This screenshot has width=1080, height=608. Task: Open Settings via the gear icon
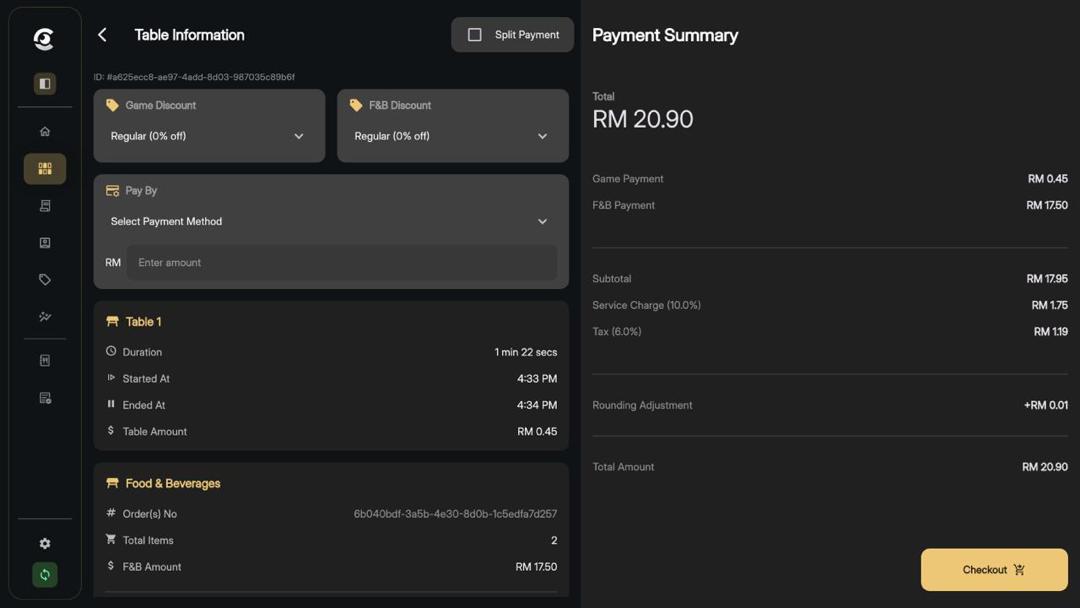44,543
